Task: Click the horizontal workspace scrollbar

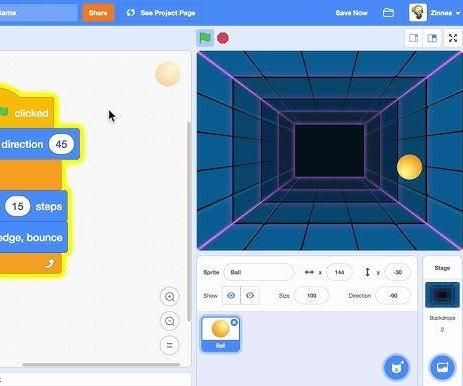Action: [x=101, y=364]
